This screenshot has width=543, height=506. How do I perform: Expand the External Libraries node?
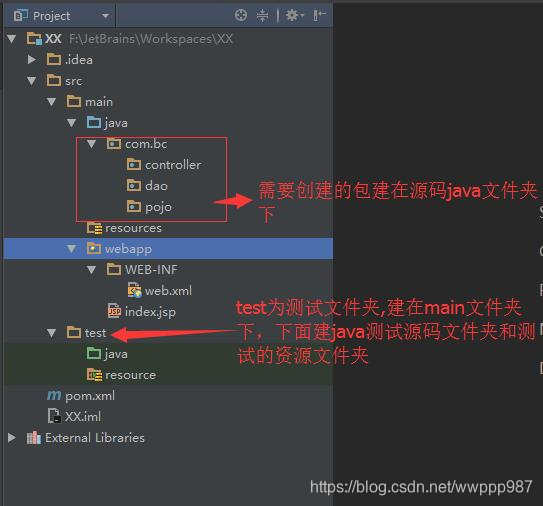pos(11,437)
